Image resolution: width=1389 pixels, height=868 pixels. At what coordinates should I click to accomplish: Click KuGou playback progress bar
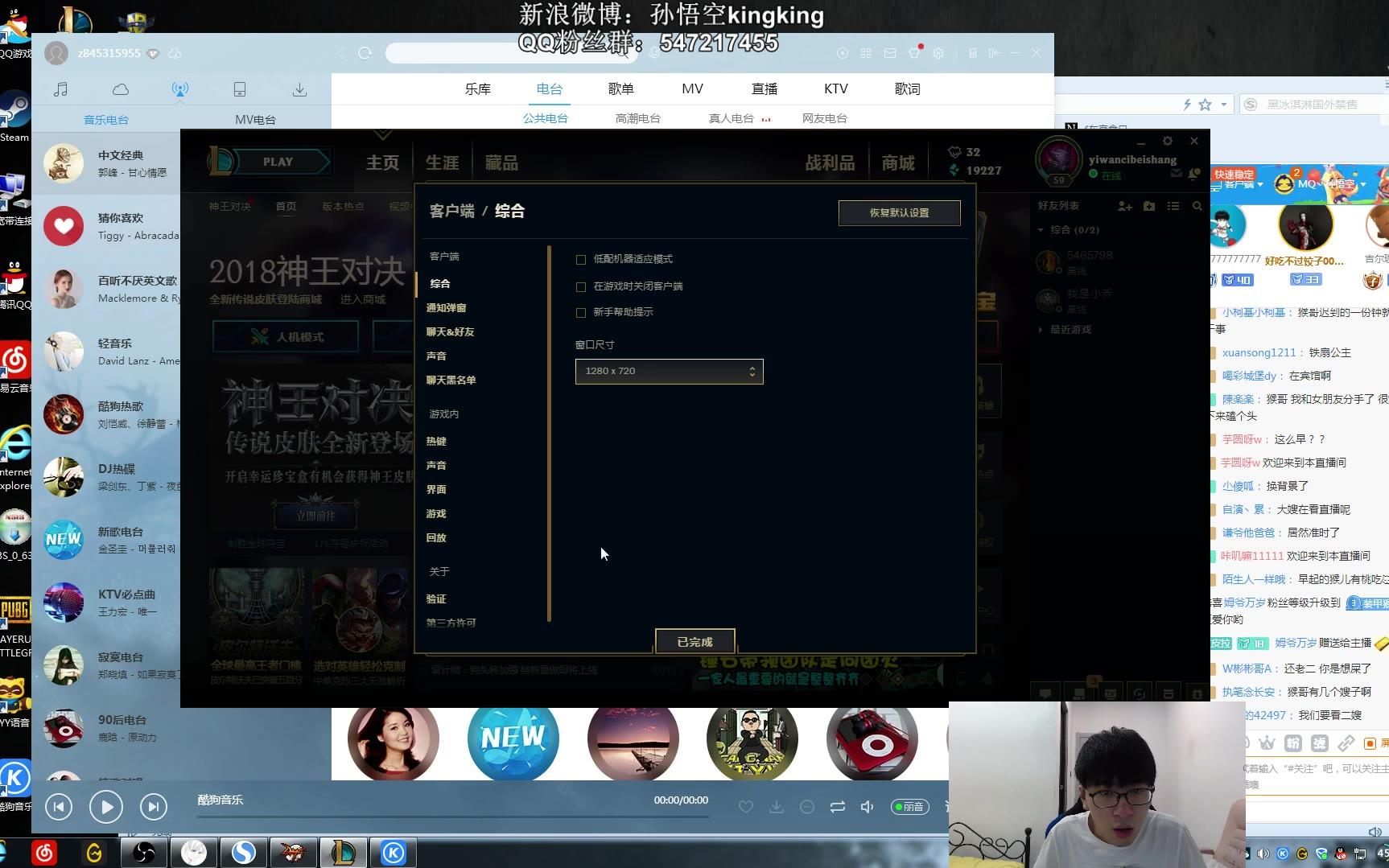(x=453, y=816)
